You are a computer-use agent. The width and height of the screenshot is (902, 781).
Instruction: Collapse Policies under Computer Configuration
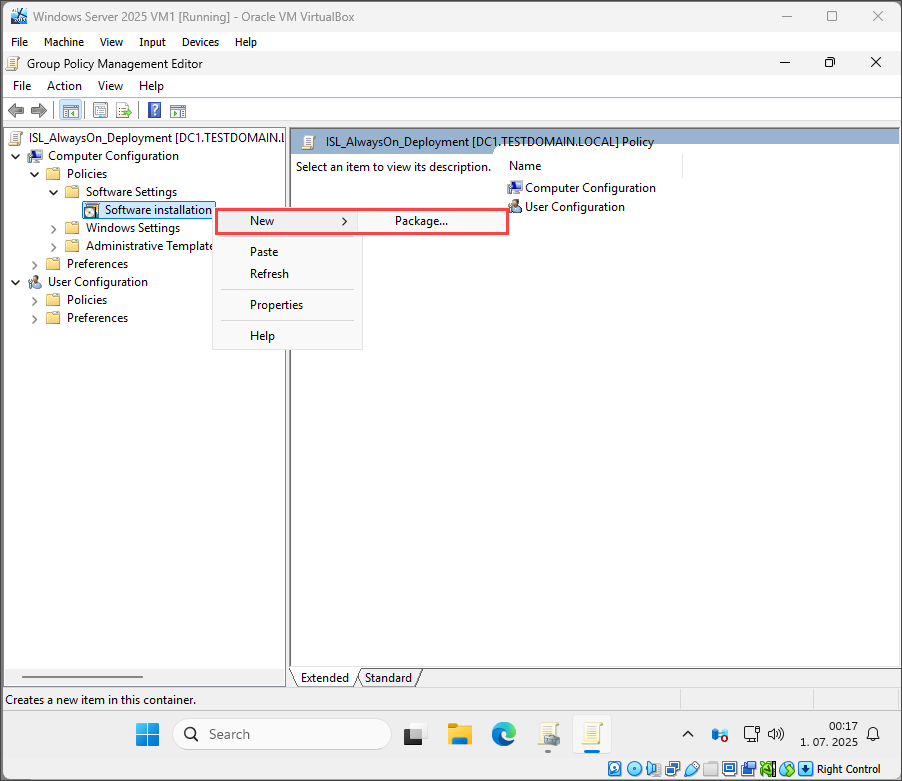click(35, 174)
